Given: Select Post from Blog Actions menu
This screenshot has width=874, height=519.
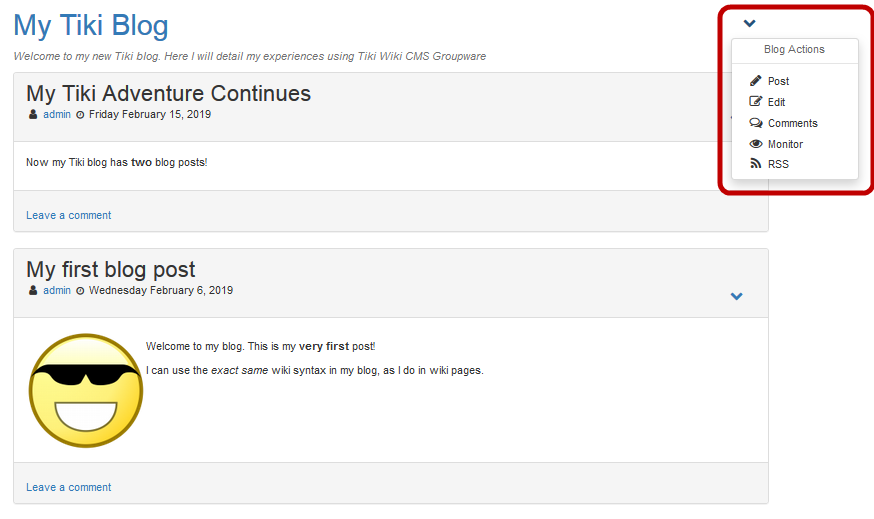Looking at the screenshot, I should (778, 81).
